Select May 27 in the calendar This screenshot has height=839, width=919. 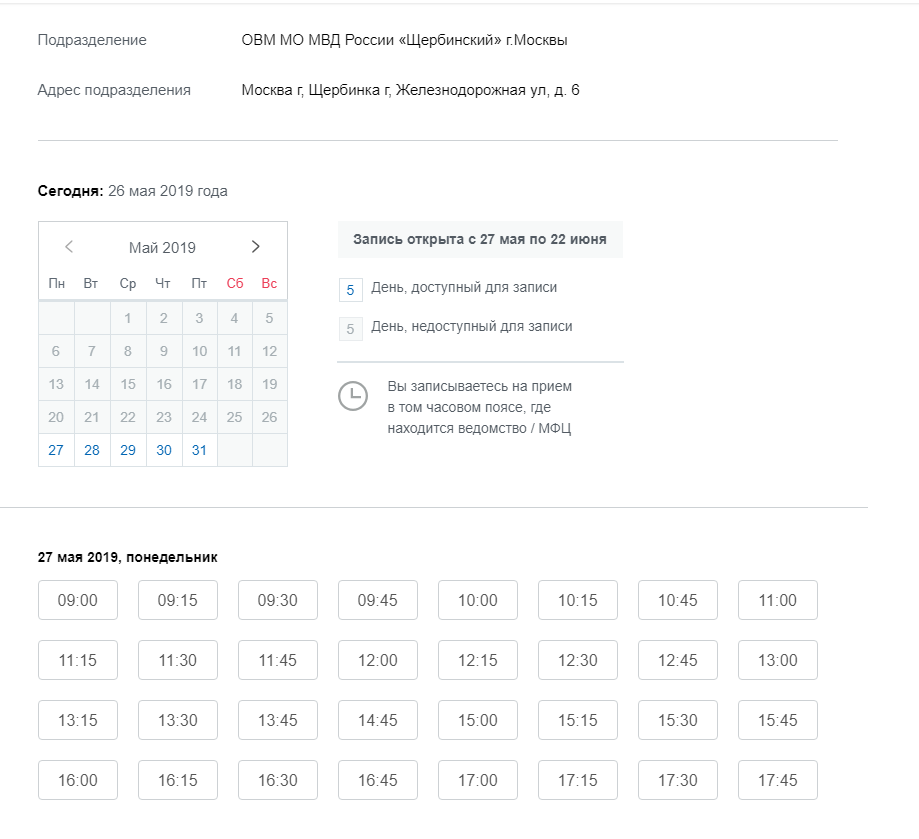point(56,450)
